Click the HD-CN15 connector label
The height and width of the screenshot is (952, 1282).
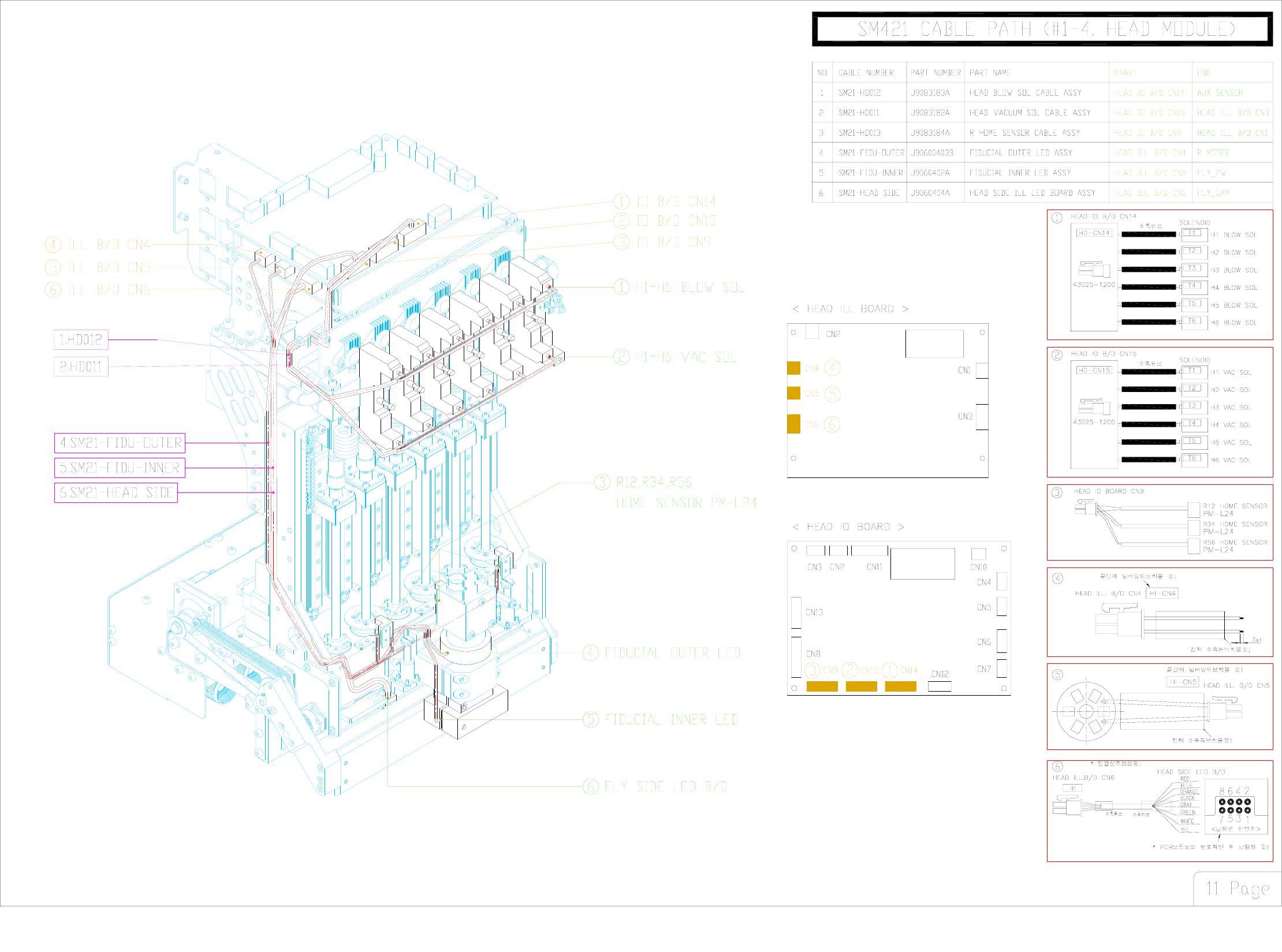coord(1093,370)
